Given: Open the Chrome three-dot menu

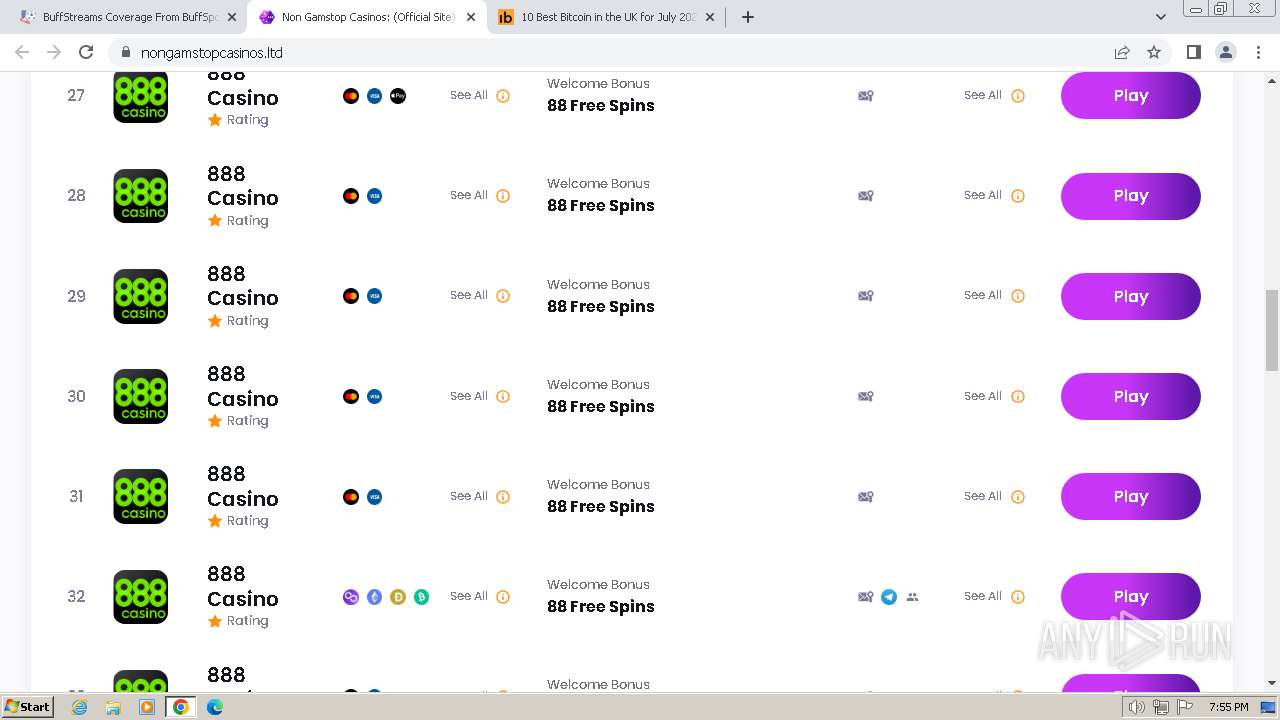Looking at the screenshot, I should coord(1259,52).
